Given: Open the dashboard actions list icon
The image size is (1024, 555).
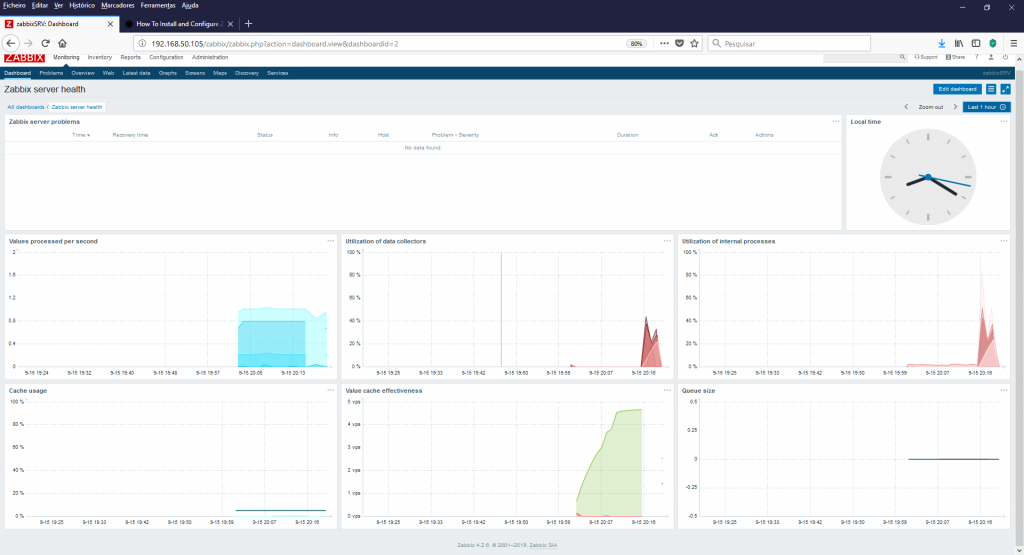Looking at the screenshot, I should click(991, 89).
